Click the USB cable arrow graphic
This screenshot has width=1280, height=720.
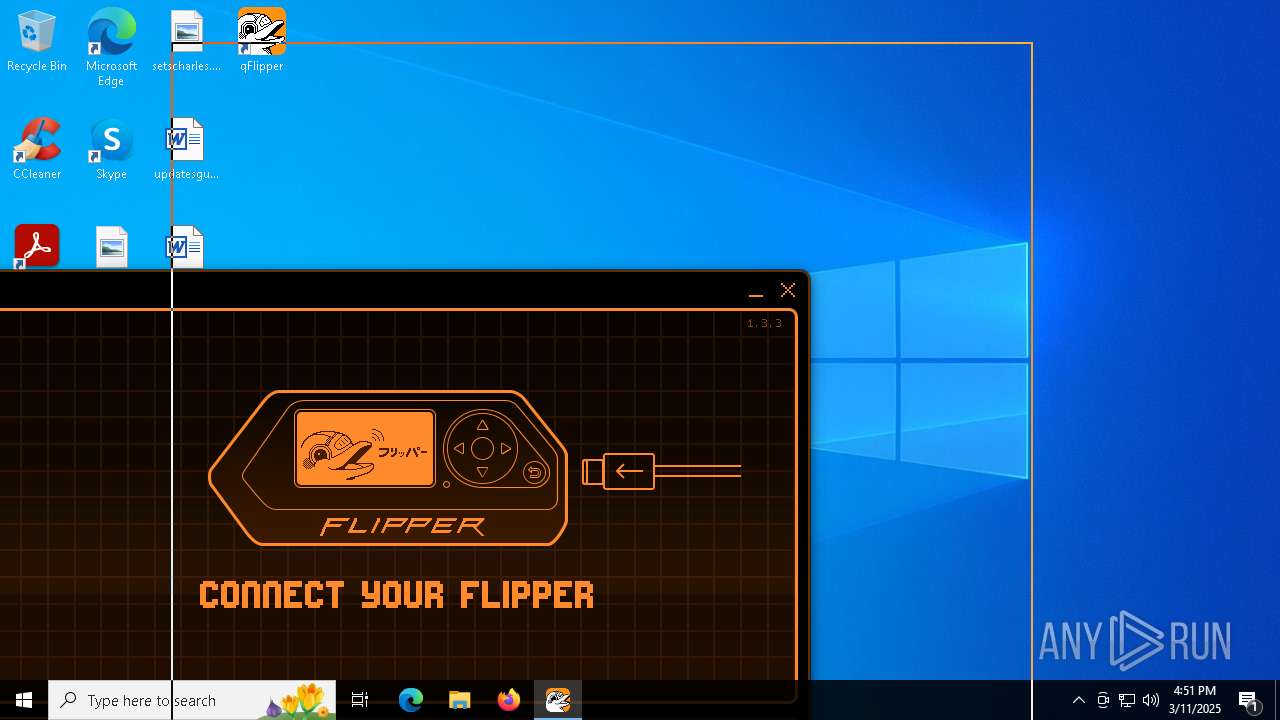662,471
